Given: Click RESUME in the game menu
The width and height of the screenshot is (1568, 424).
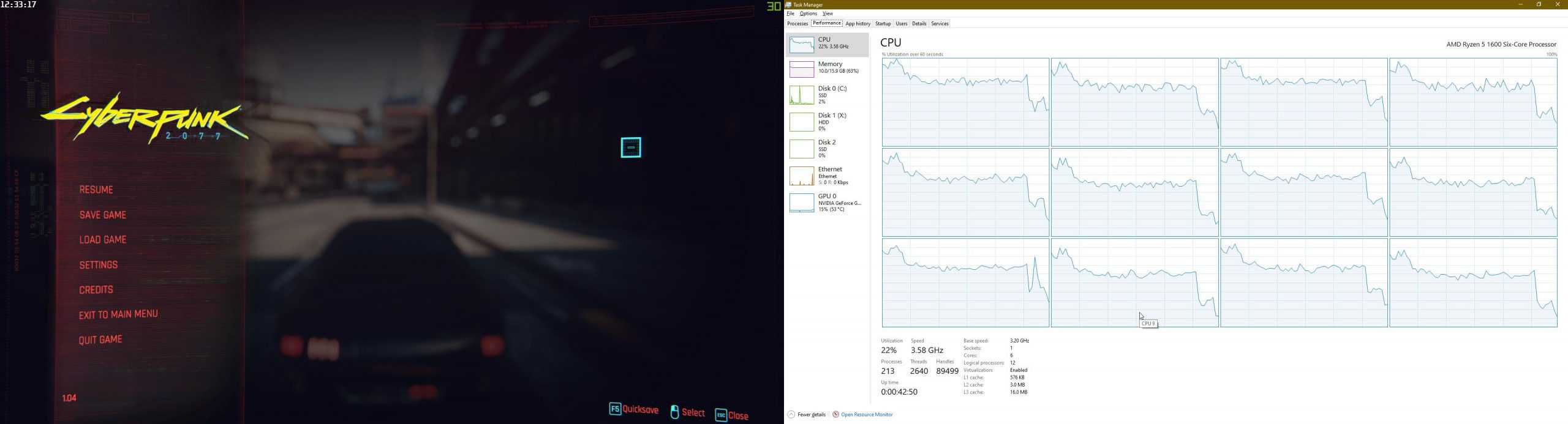Looking at the screenshot, I should (96, 190).
